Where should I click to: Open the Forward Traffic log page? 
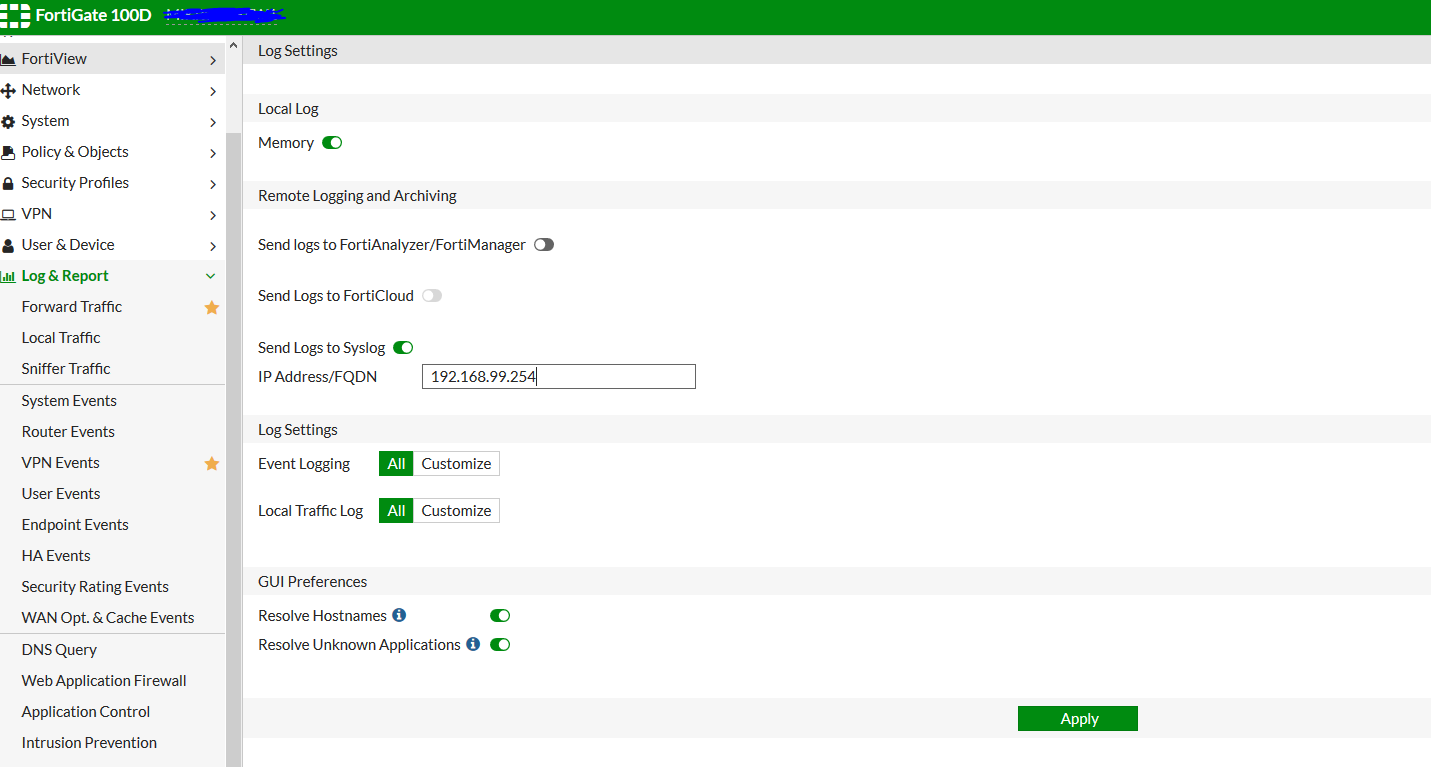[72, 307]
